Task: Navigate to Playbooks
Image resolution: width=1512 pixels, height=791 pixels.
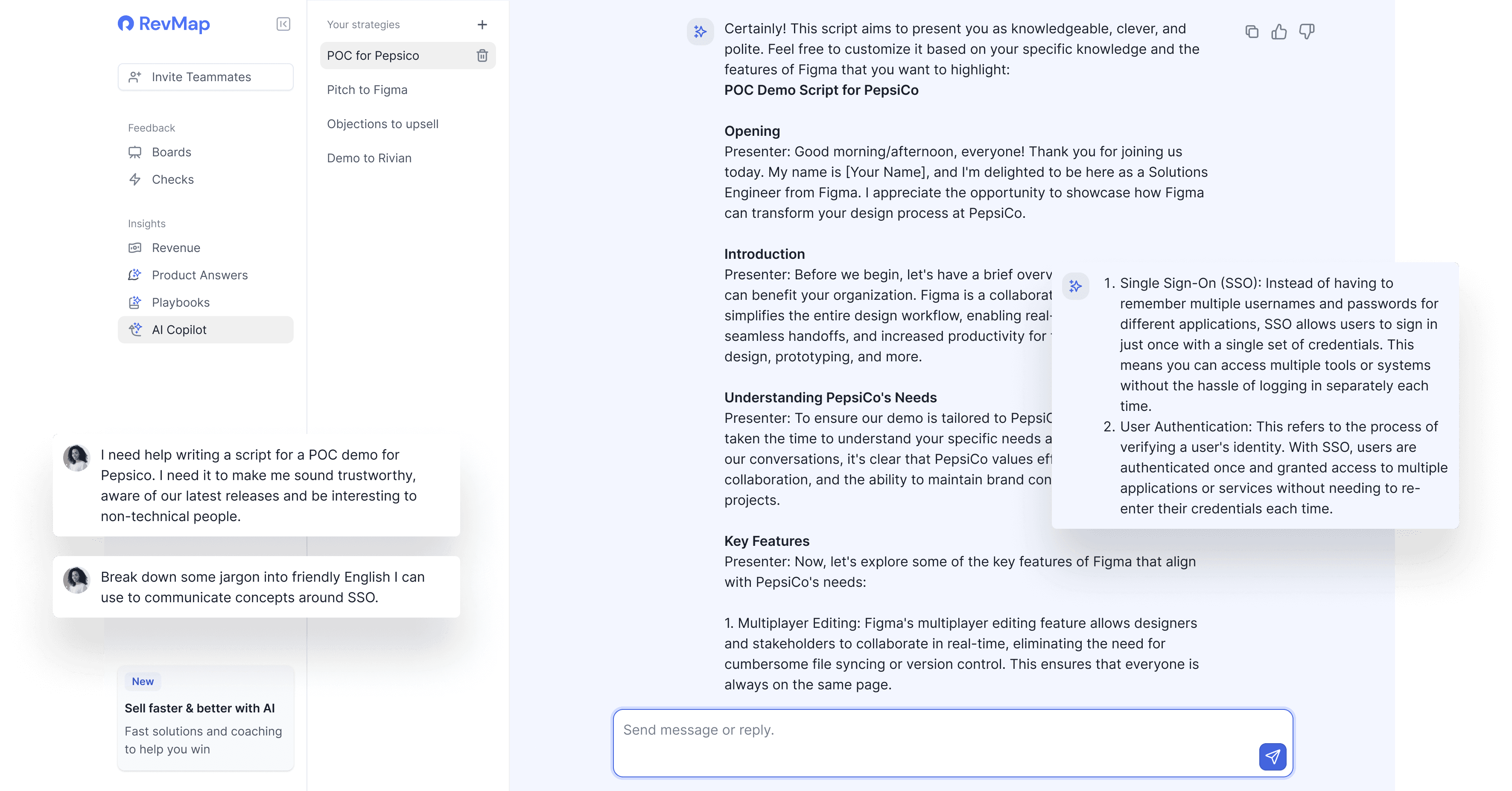Action: [x=205, y=302]
